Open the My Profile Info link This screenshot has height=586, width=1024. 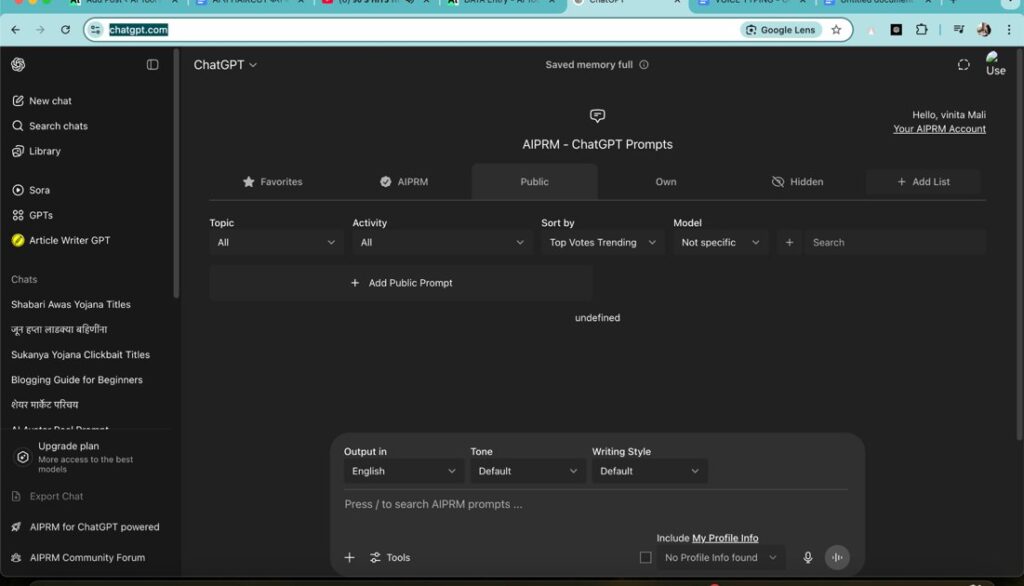pyautogui.click(x=725, y=538)
